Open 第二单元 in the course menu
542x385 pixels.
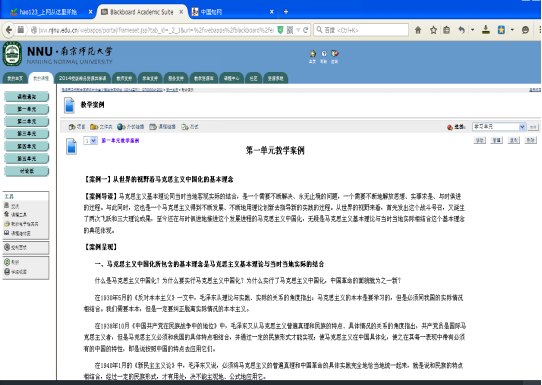[x=27, y=121]
